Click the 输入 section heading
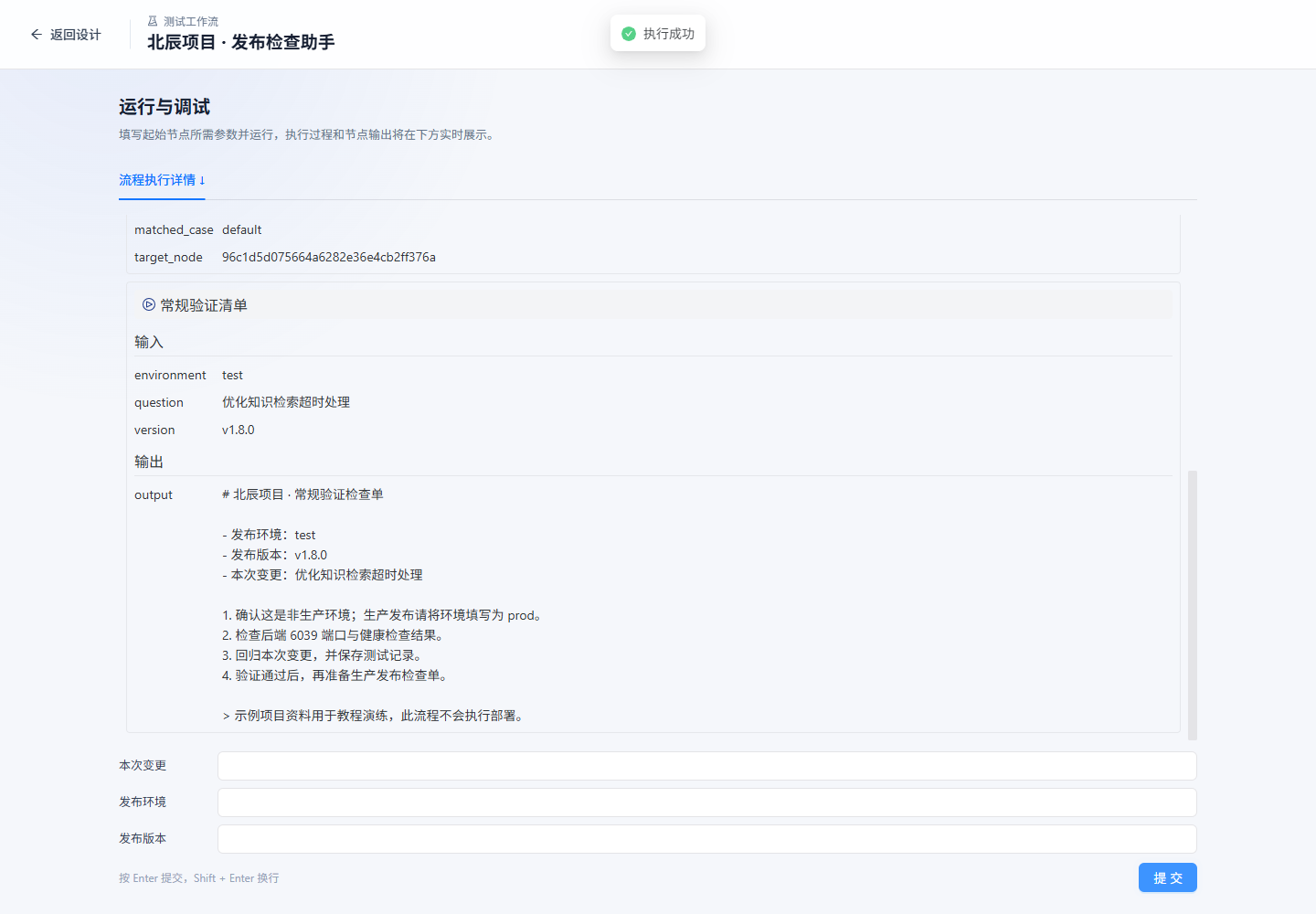 coord(149,342)
